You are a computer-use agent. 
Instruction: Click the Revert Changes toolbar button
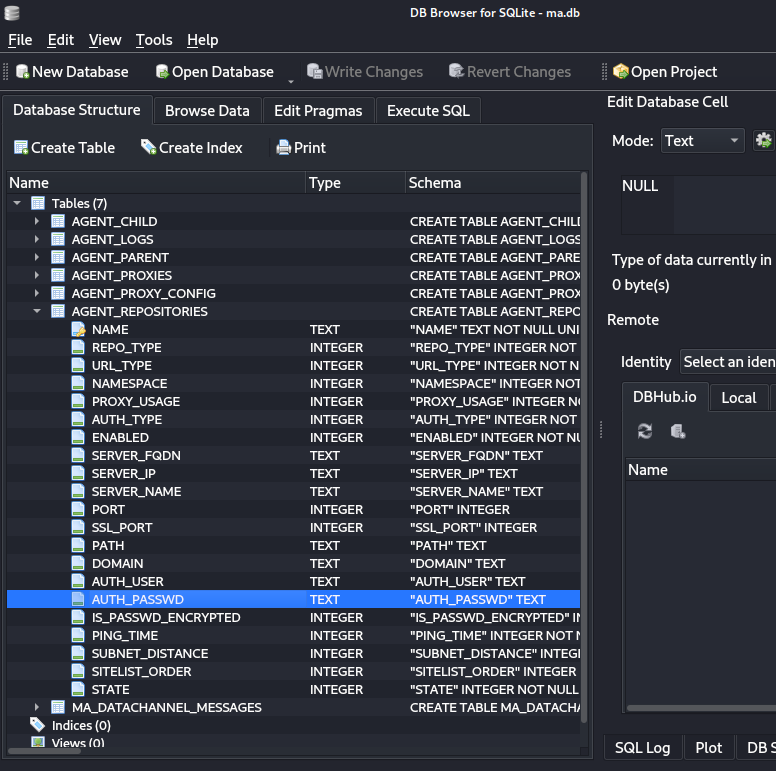coord(510,72)
